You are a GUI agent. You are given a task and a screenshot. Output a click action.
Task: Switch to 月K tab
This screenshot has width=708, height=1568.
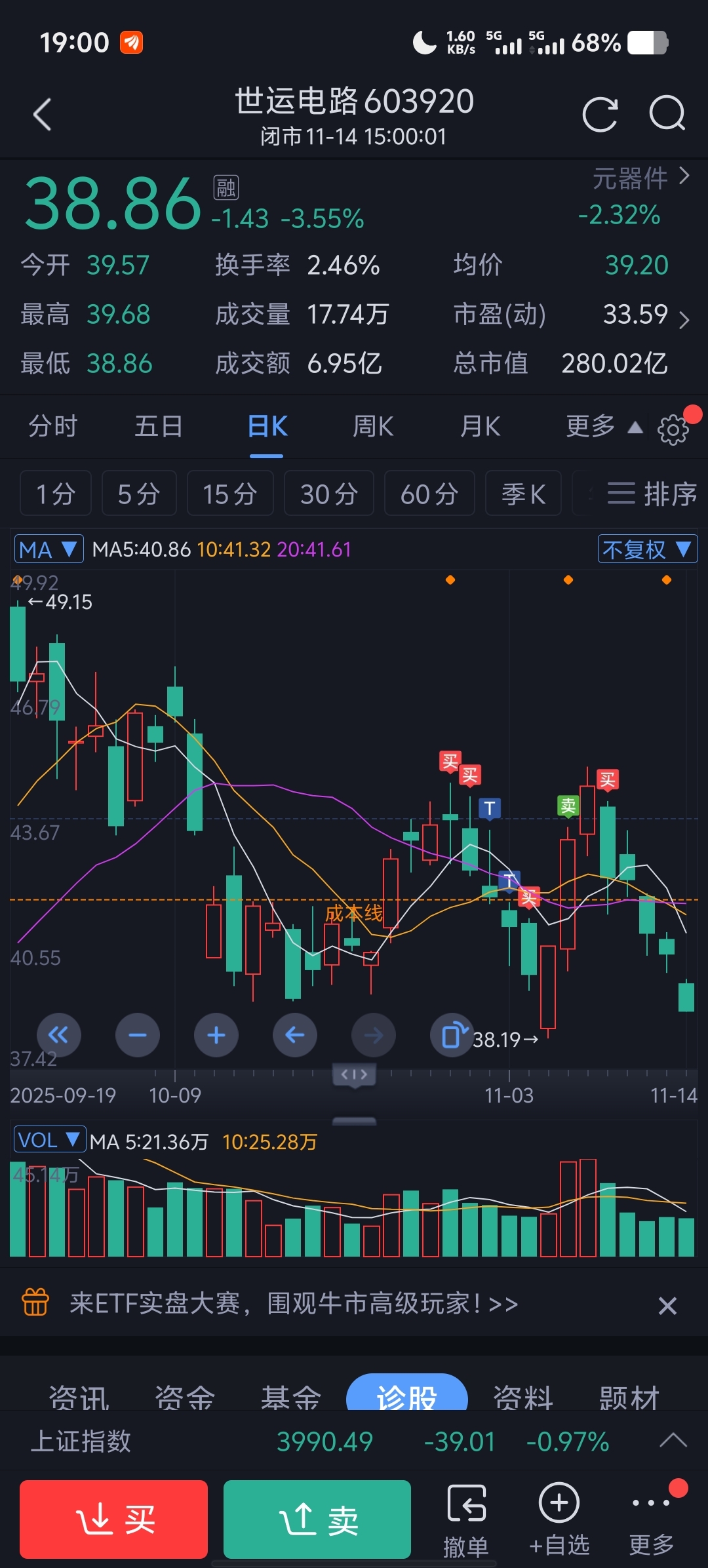(x=480, y=427)
